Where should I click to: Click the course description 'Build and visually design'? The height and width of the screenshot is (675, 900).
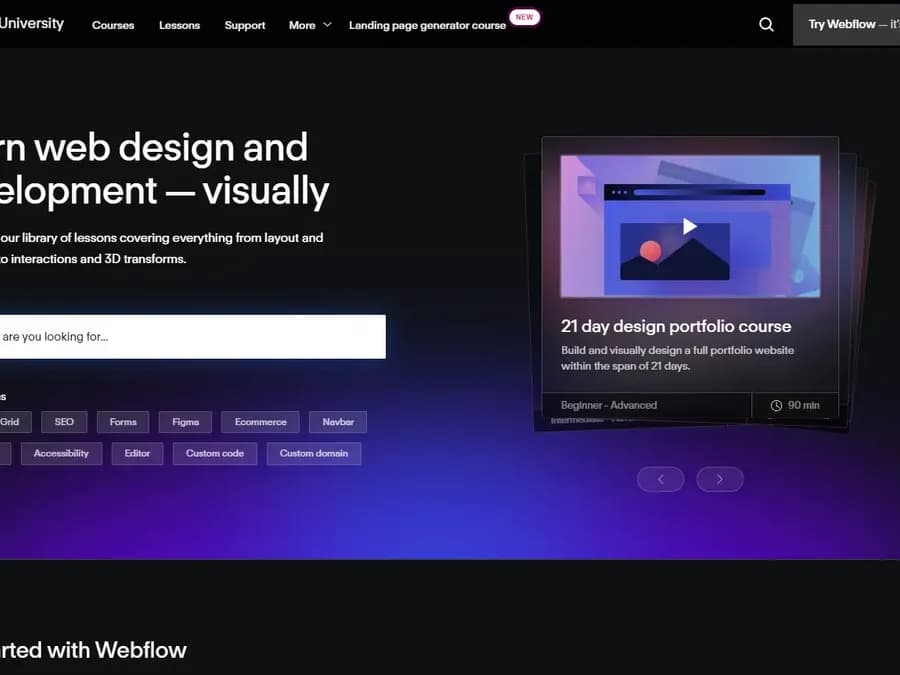(x=677, y=358)
